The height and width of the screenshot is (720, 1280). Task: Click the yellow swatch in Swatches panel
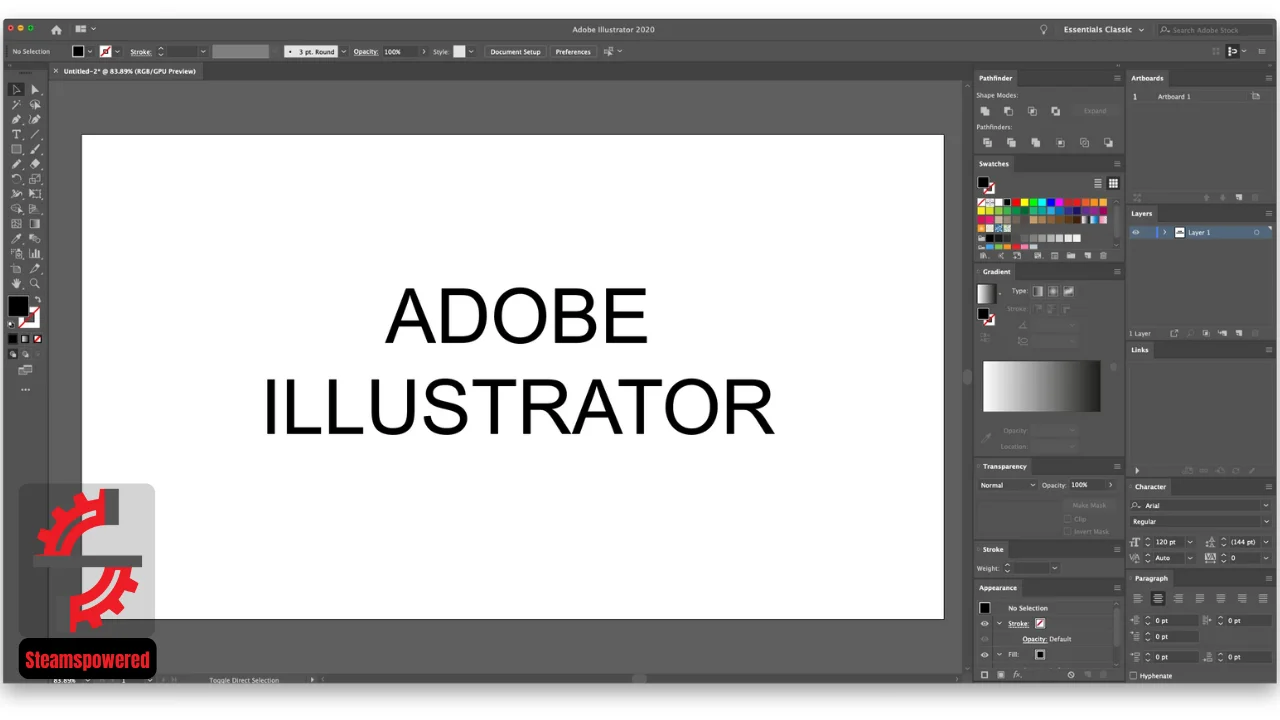pos(1024,202)
